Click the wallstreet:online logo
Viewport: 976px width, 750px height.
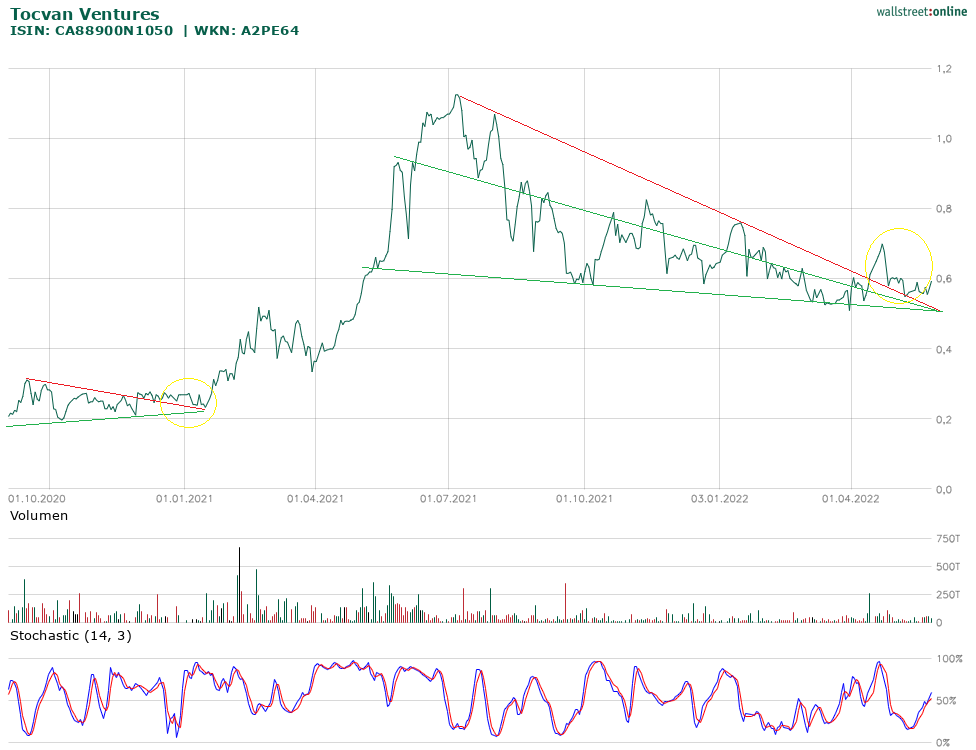pyautogui.click(x=921, y=11)
